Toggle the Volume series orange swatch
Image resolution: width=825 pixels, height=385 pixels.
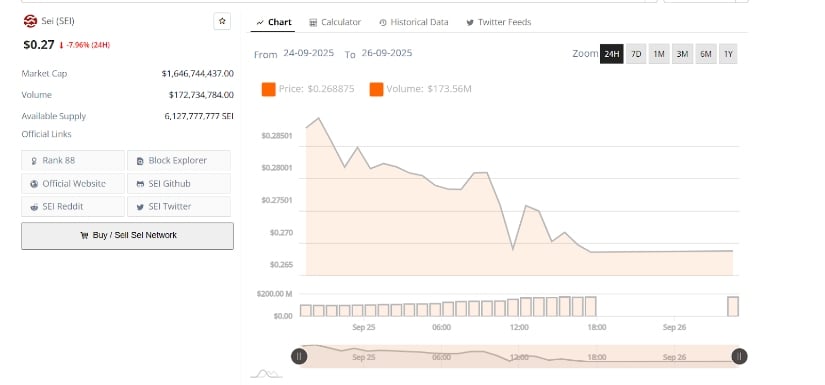(x=376, y=89)
